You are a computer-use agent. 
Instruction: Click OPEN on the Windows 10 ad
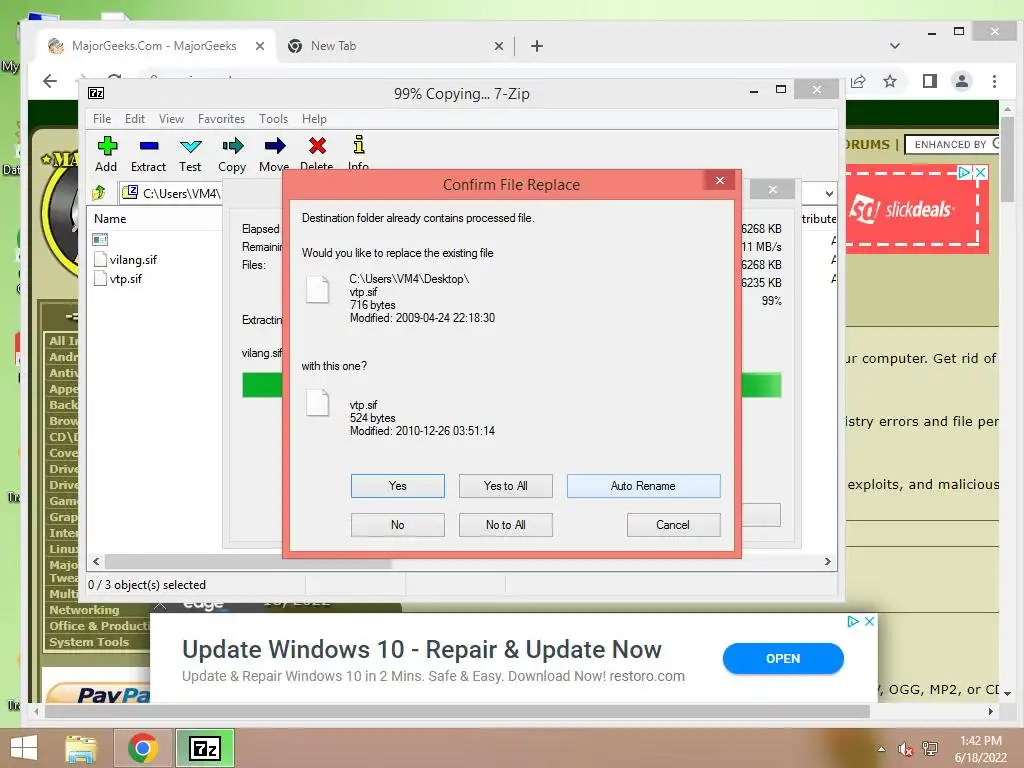coord(783,658)
